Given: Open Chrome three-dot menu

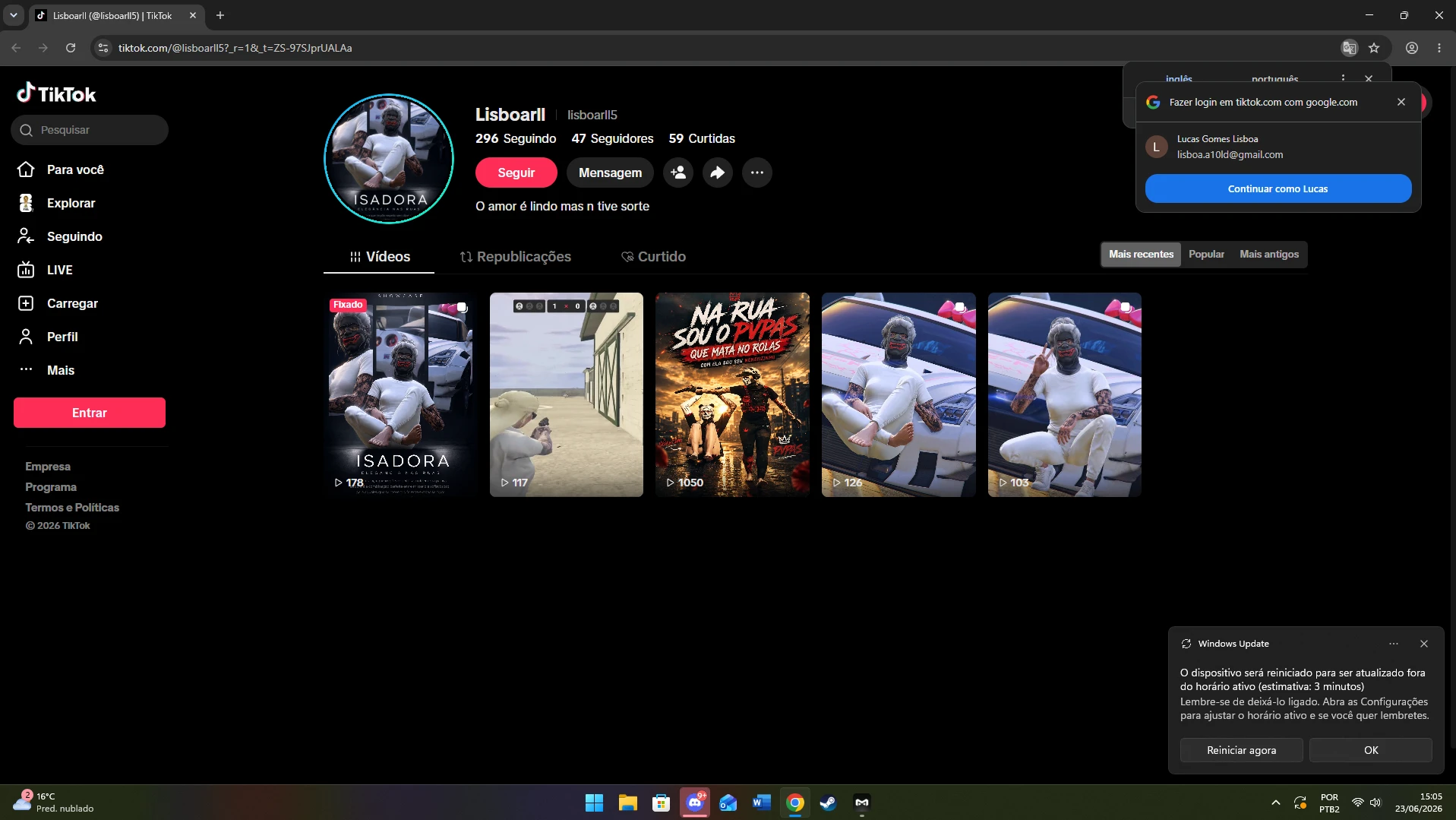Looking at the screenshot, I should tap(1439, 48).
